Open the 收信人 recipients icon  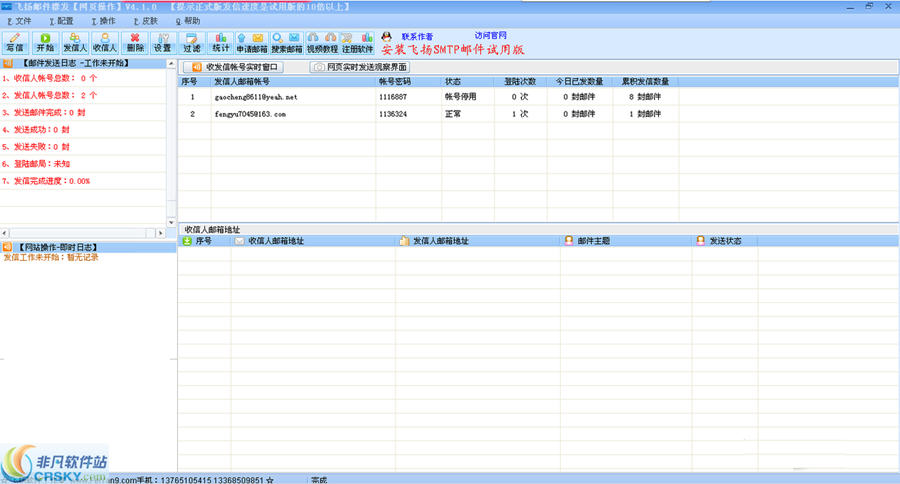coord(104,43)
